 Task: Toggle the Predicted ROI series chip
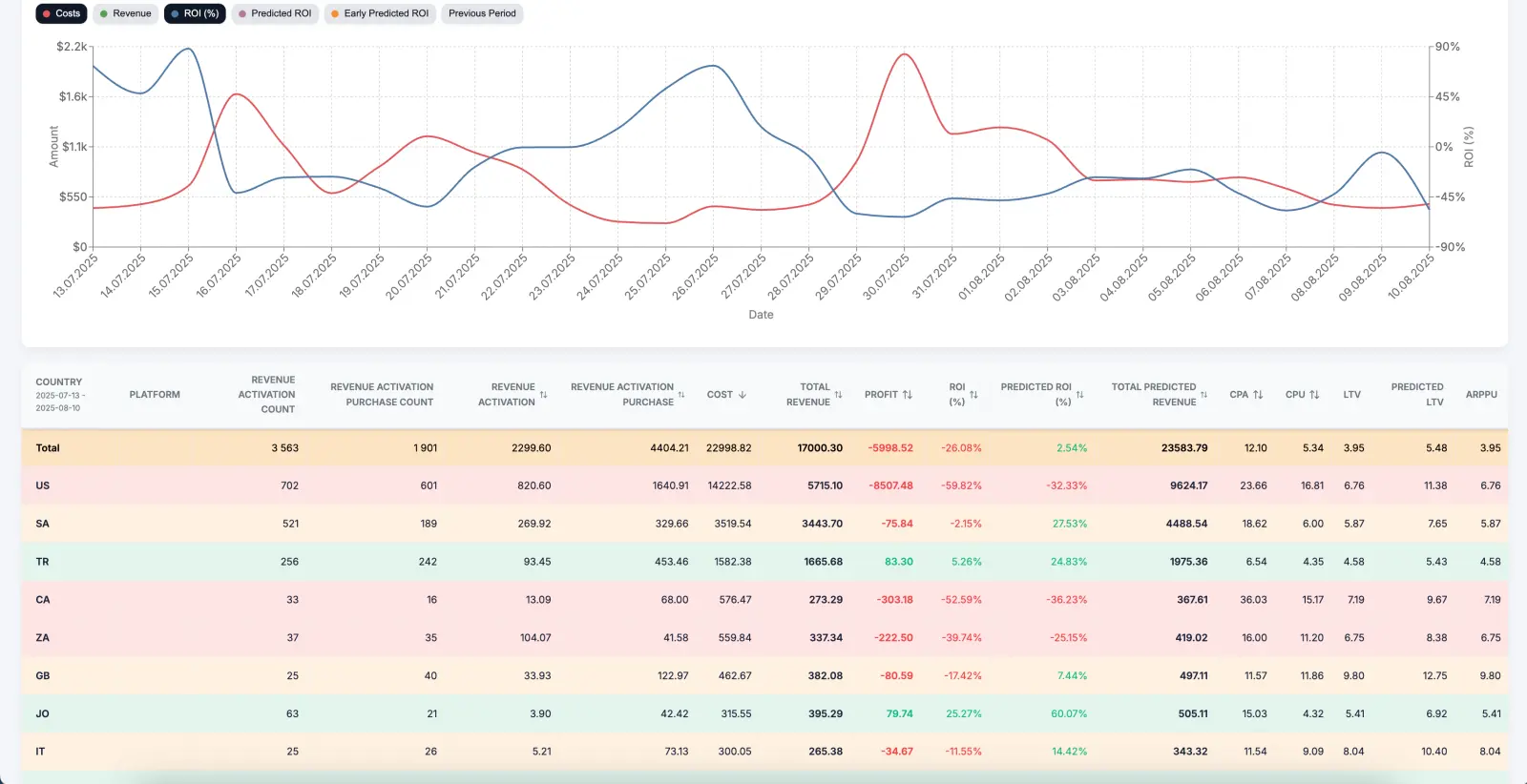click(275, 13)
